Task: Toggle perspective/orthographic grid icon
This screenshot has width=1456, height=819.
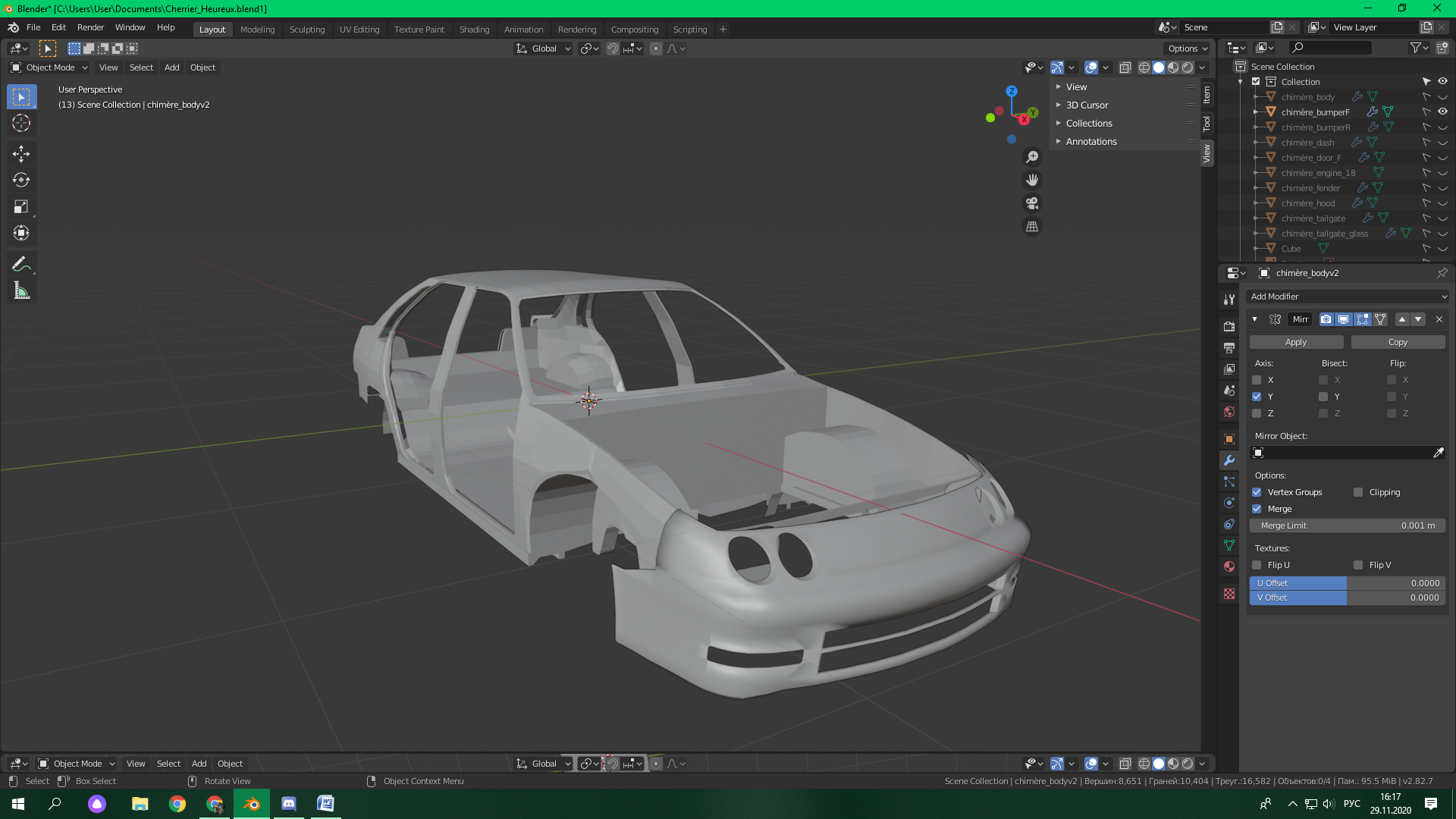Action: click(x=1032, y=227)
